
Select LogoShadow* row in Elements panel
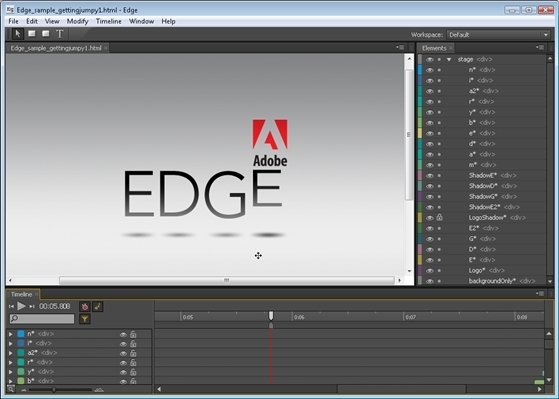click(482, 218)
